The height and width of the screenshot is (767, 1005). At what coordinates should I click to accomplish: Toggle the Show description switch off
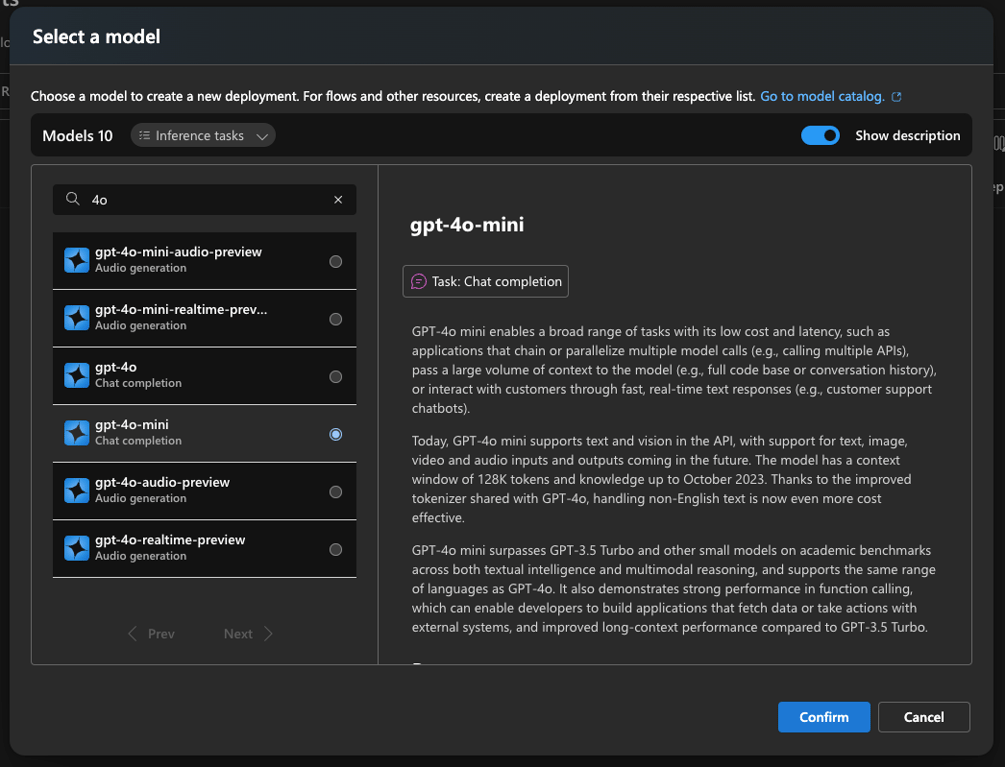tap(820, 136)
